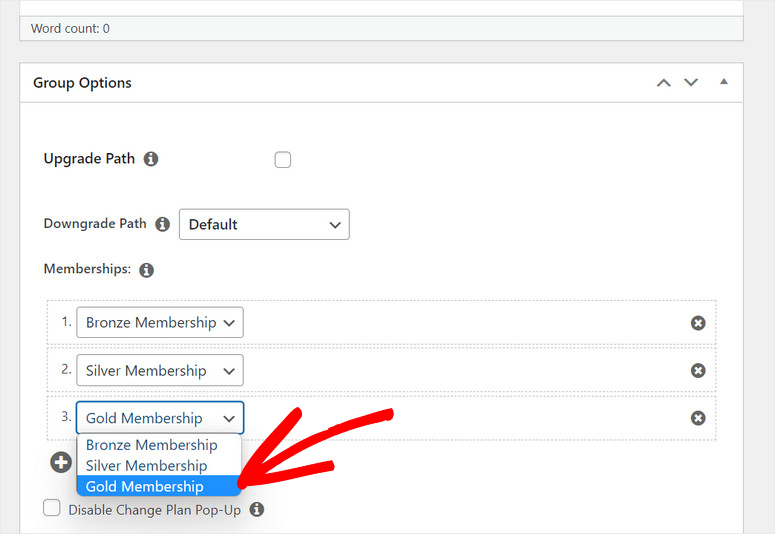Open the first membership dropdown
Viewport: 775px width, 534px height.
coord(160,323)
